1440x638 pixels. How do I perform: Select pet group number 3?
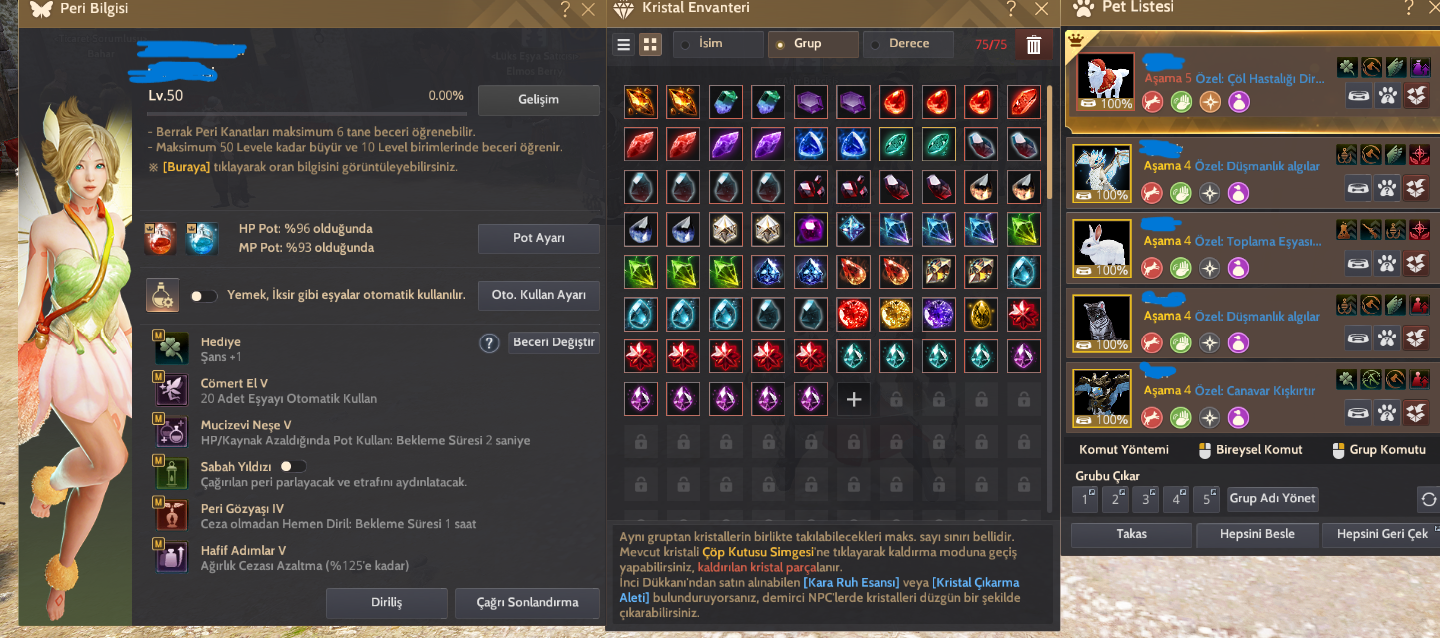[1146, 498]
